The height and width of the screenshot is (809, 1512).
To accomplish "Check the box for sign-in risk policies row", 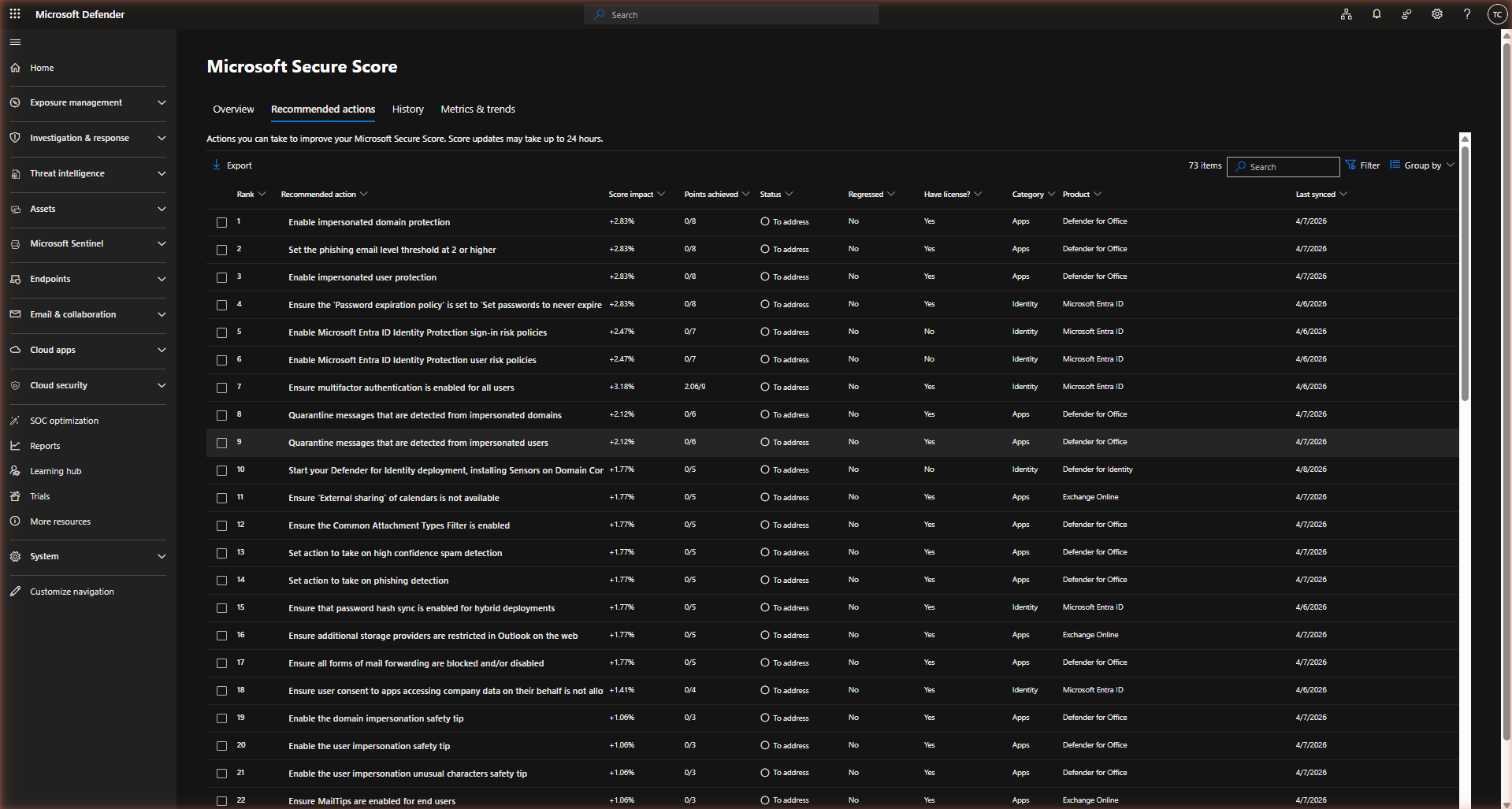I will pos(222,333).
